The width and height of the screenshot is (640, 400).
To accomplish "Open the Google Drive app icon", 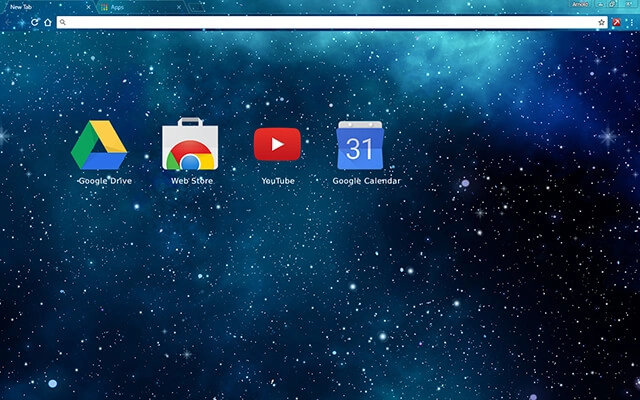I will (x=99, y=145).
